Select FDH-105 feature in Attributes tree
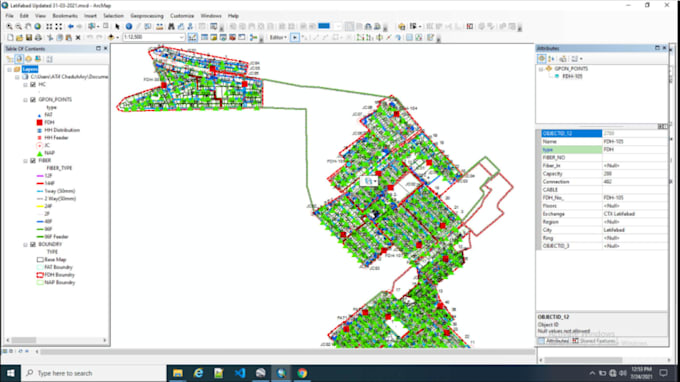 pyautogui.click(x=572, y=76)
